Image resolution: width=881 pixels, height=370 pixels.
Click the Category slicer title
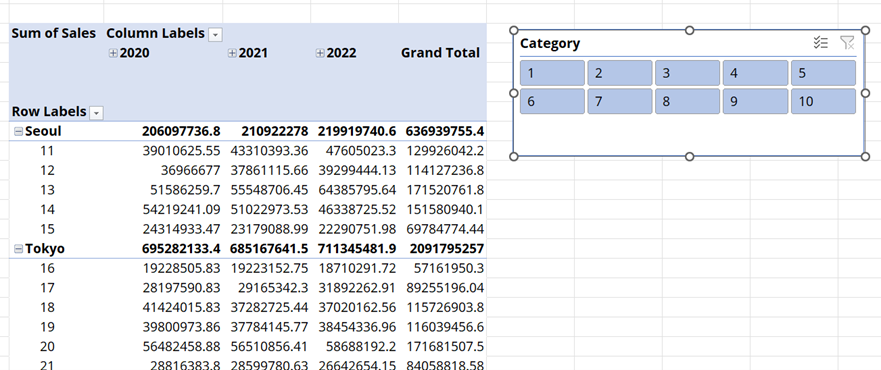coord(550,43)
